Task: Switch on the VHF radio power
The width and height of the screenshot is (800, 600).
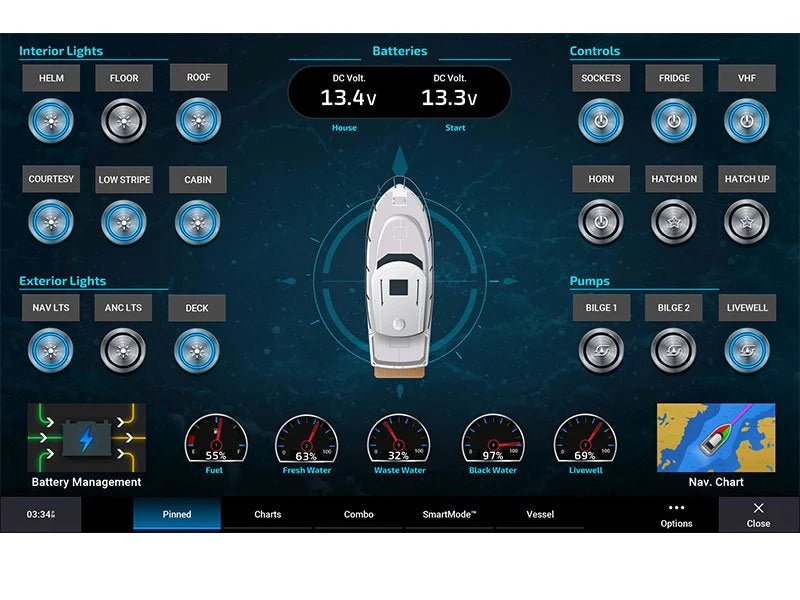Action: [x=747, y=120]
